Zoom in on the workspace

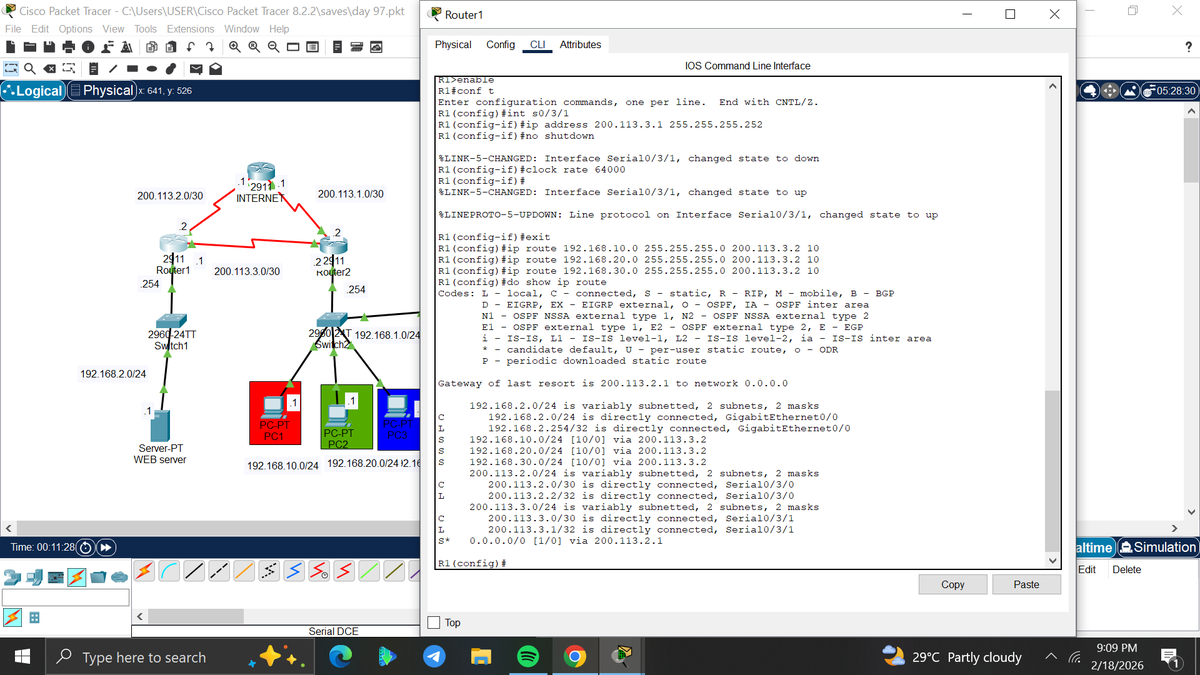click(x=235, y=47)
